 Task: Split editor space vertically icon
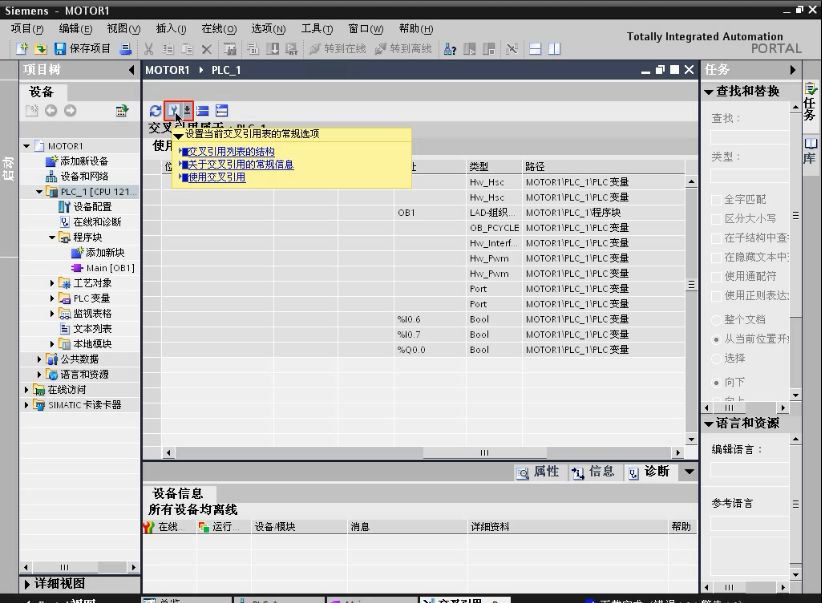554,49
